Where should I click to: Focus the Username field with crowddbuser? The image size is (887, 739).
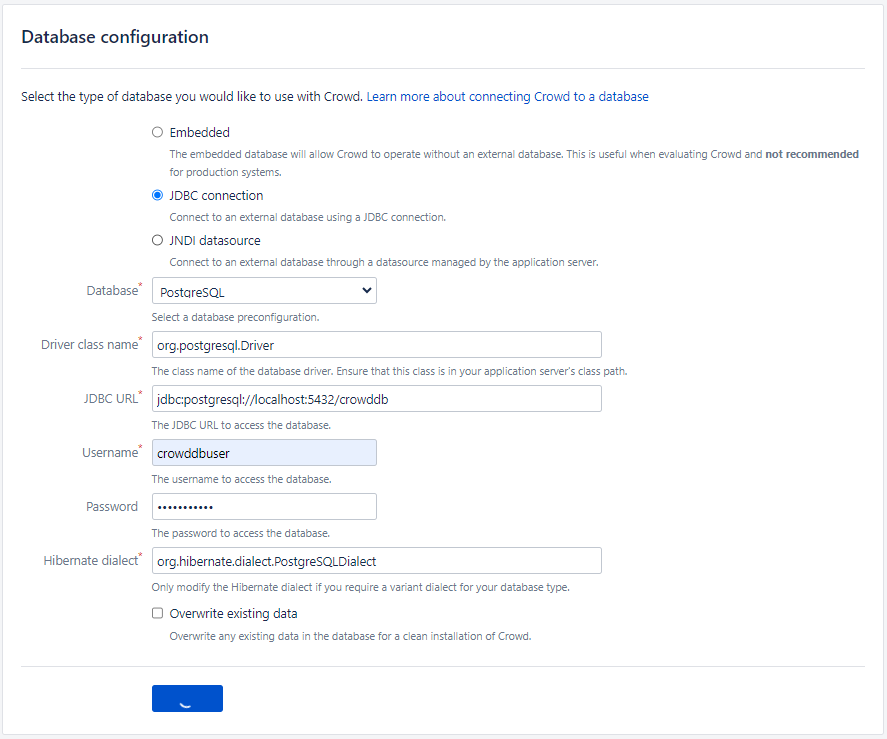tap(264, 453)
